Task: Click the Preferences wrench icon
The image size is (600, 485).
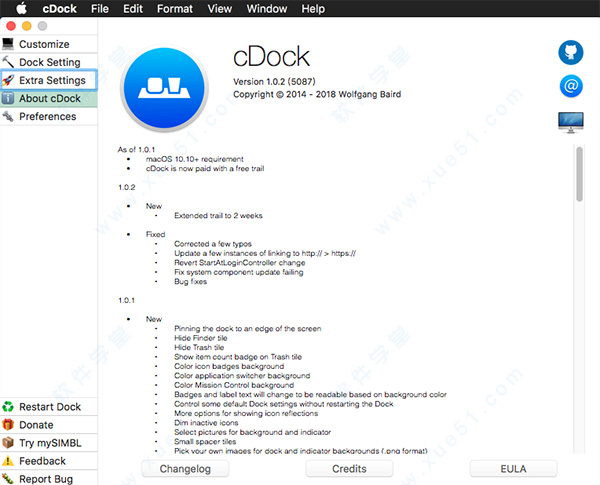Action: (8, 116)
